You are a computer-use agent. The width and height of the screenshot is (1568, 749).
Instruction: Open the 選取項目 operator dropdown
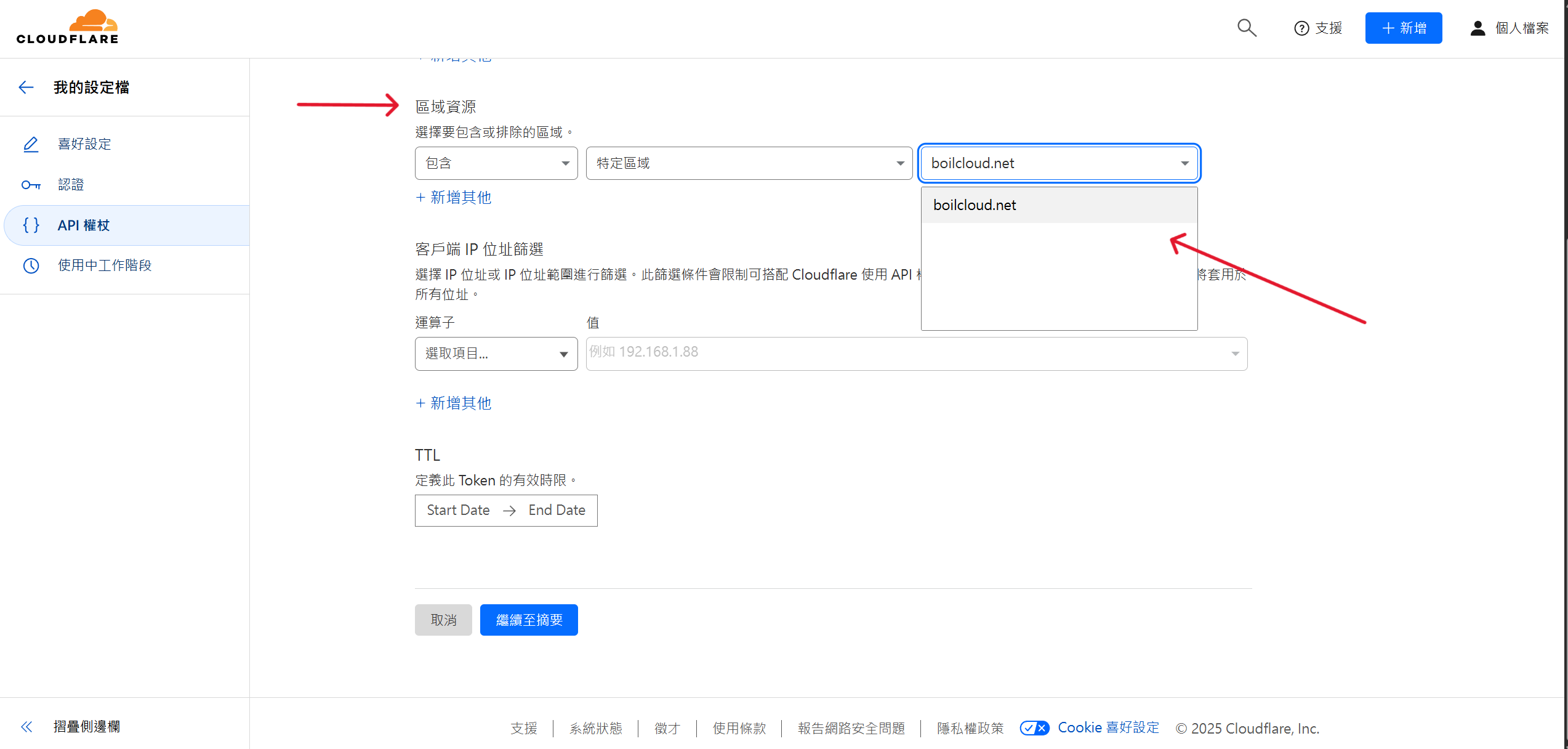496,354
